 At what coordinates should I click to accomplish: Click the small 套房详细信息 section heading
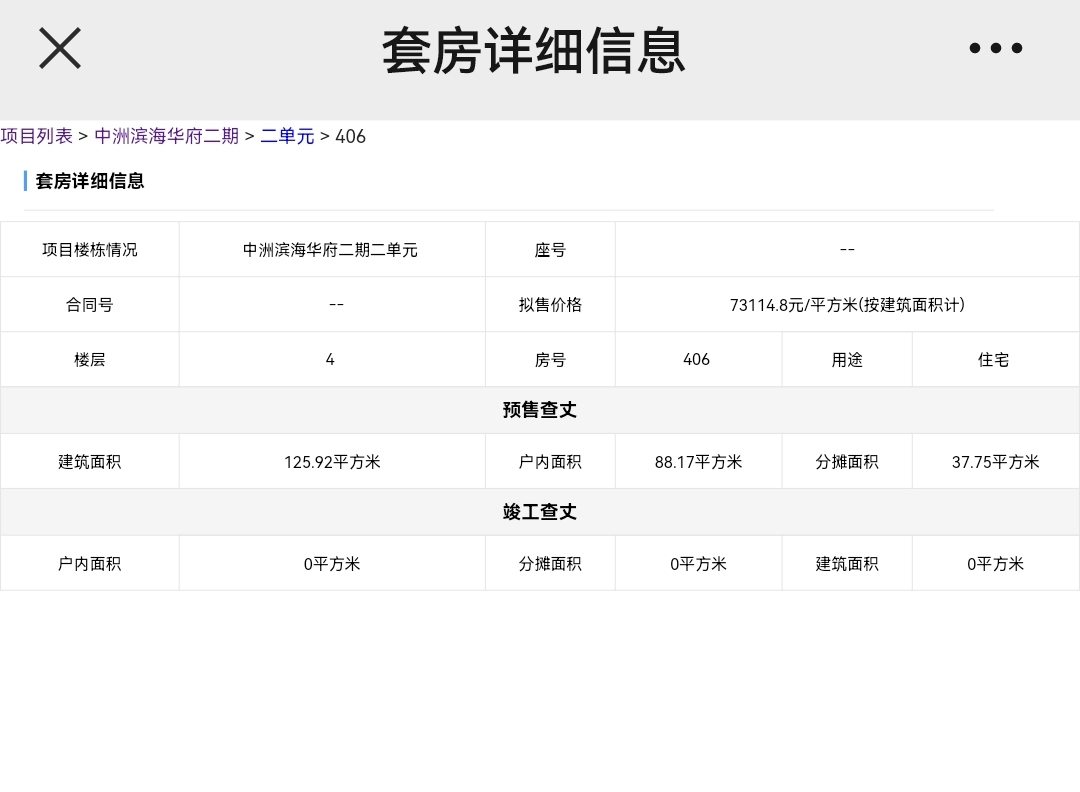tap(90, 181)
